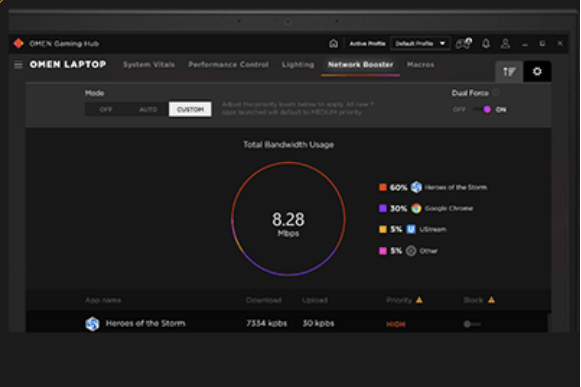Click the Google Chrome legend icon

(x=416, y=208)
